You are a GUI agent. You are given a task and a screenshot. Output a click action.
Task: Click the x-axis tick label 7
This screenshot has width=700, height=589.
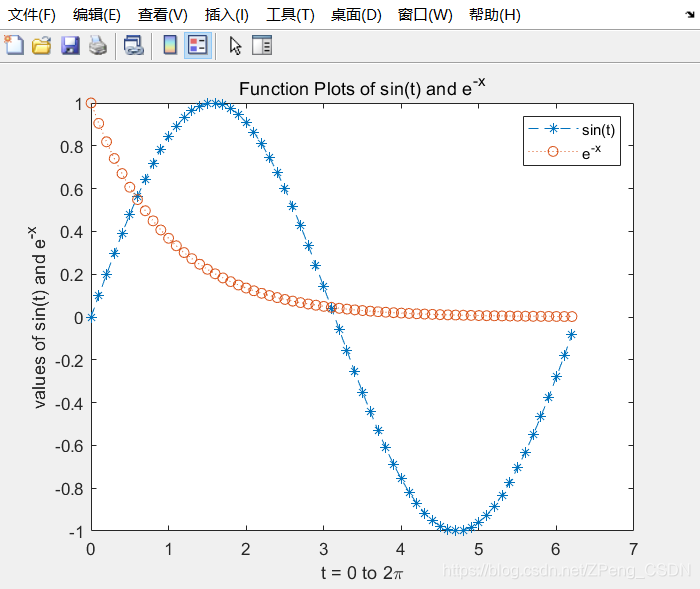click(633, 549)
